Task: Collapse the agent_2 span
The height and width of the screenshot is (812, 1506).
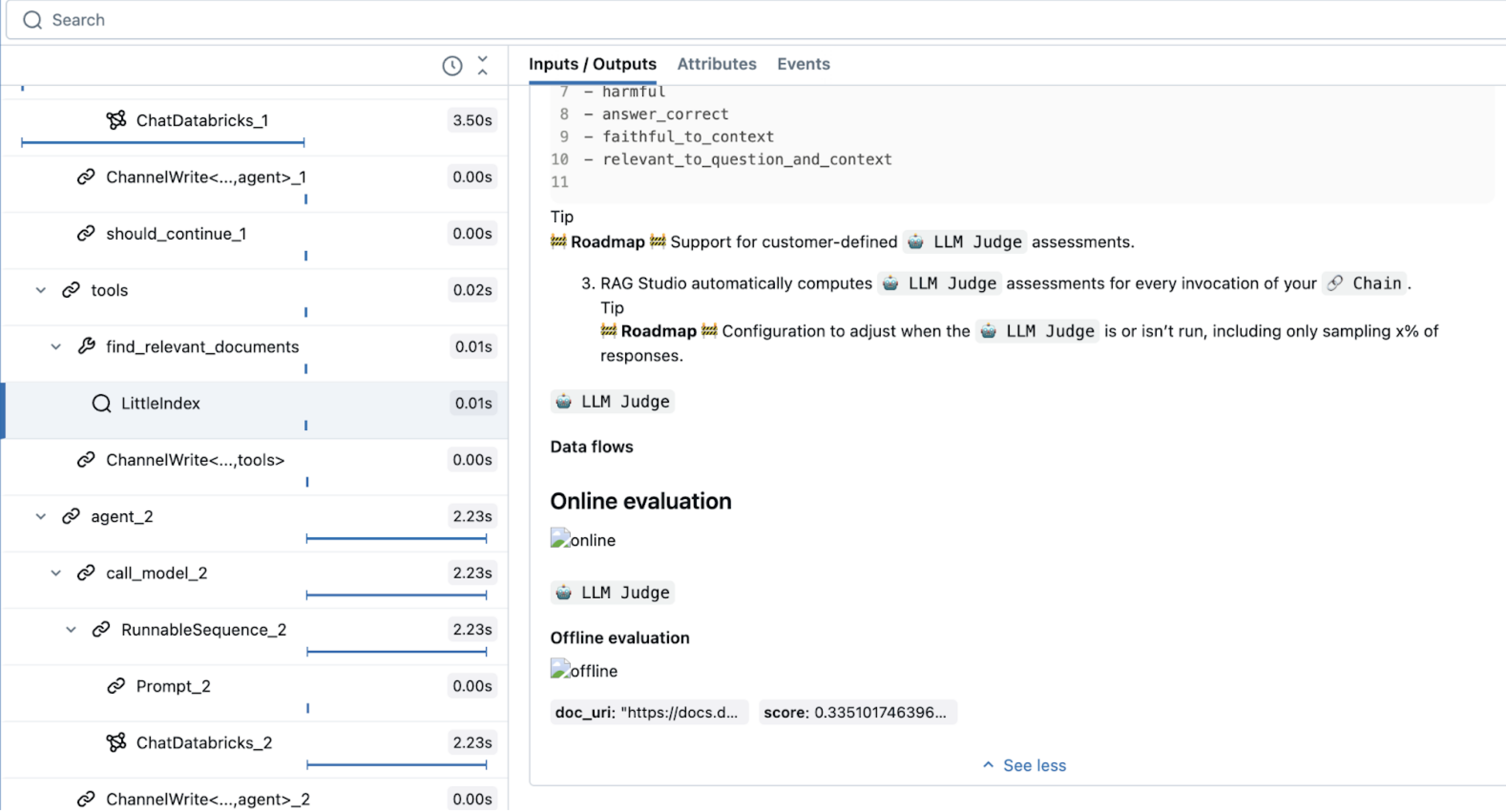Action: (x=41, y=516)
